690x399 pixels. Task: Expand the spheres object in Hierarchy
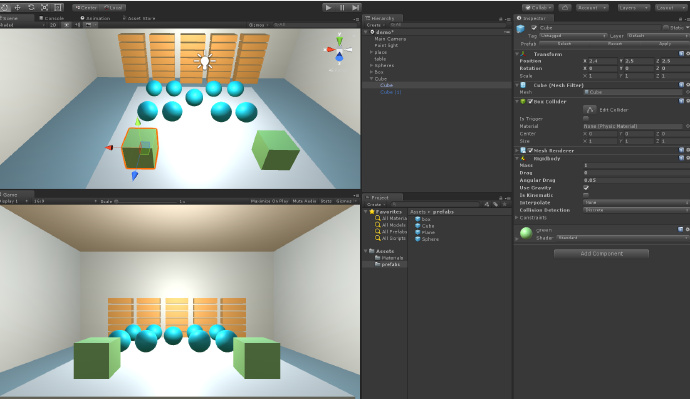[371, 65]
